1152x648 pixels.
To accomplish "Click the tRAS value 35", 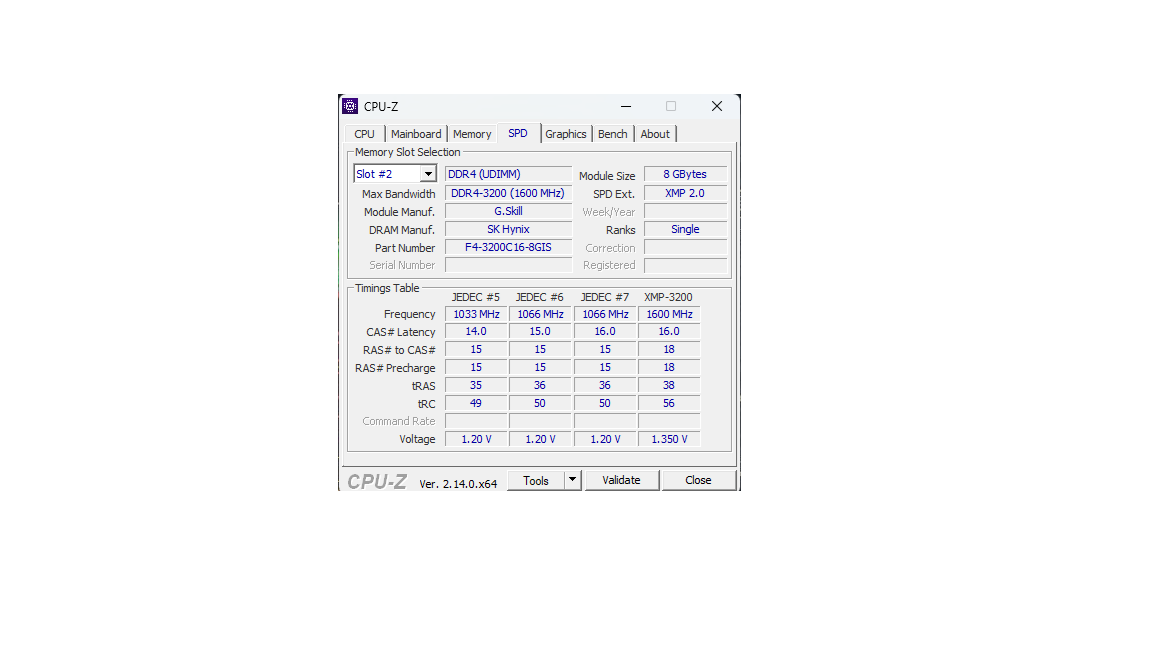I will 476,385.
